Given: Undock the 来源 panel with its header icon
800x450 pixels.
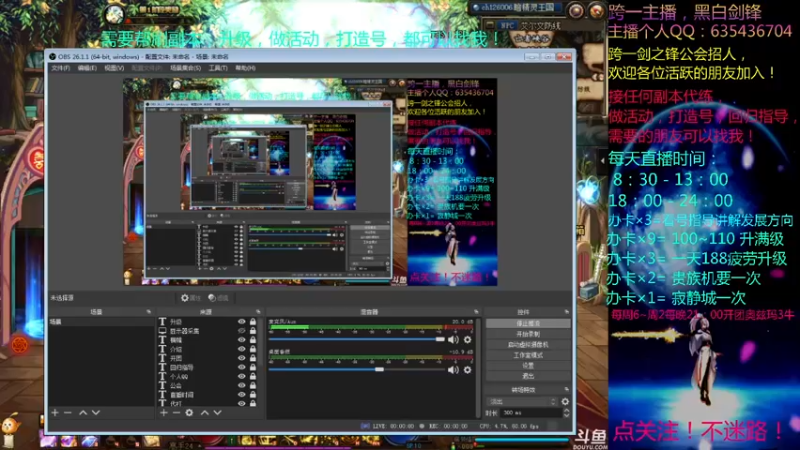Looking at the screenshot, I should (258, 312).
